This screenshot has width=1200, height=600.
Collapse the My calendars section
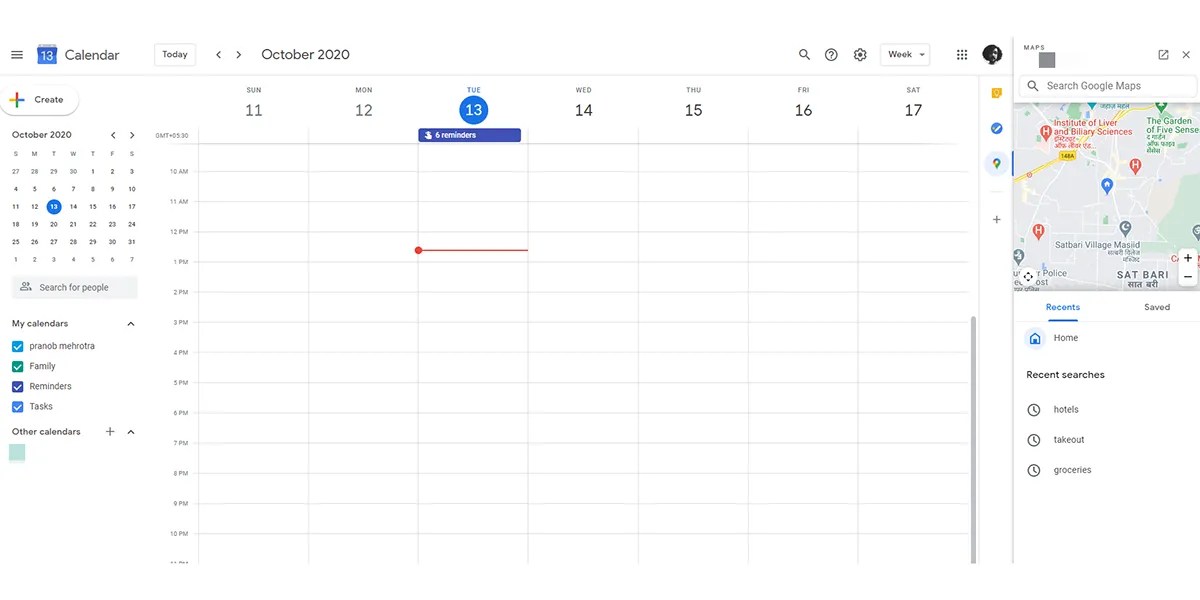(x=130, y=323)
